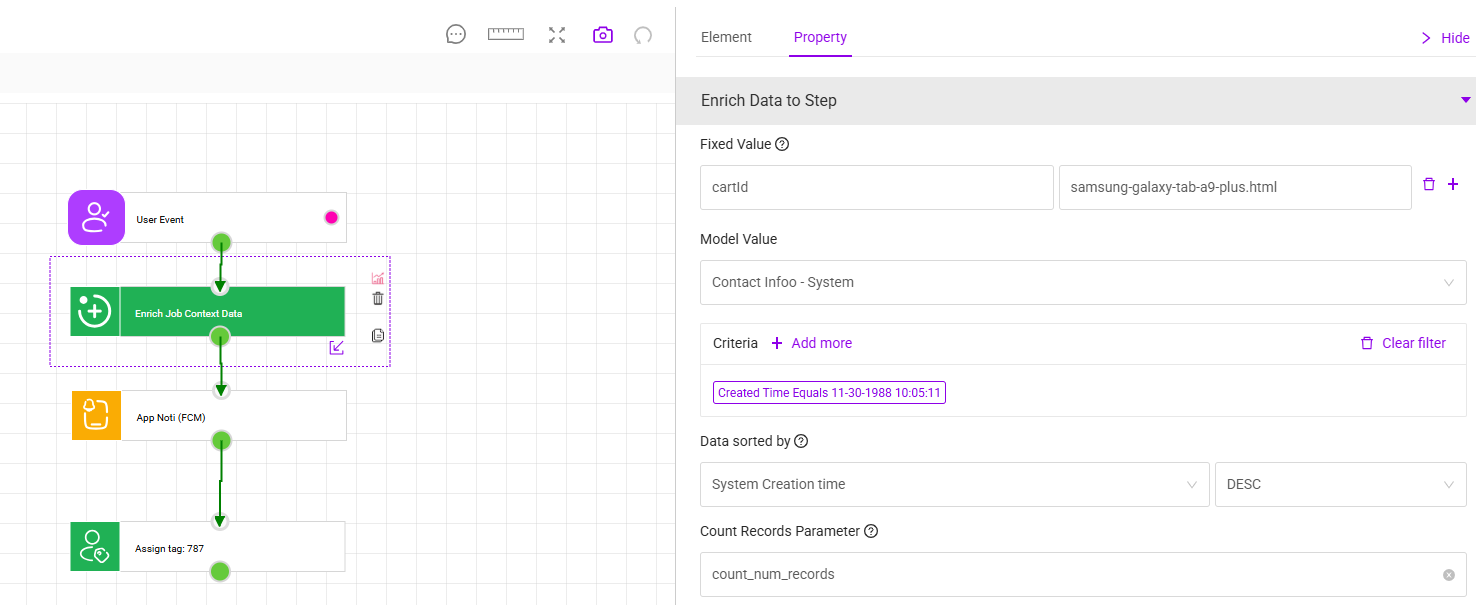Delete the Enrich Job Context Data node
This screenshot has width=1476, height=605.
[x=377, y=298]
